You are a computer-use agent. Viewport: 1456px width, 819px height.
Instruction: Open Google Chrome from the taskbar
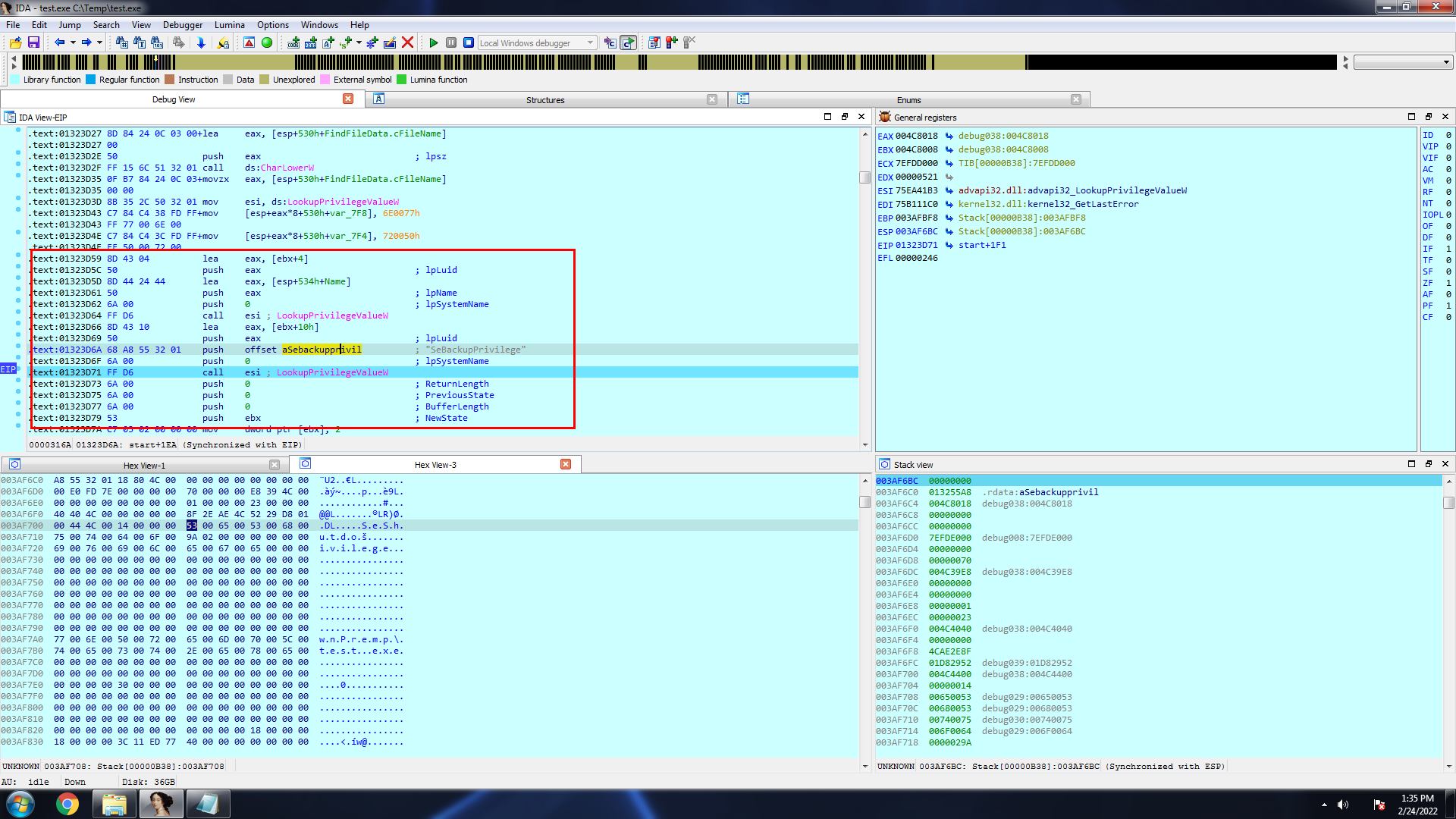[67, 804]
